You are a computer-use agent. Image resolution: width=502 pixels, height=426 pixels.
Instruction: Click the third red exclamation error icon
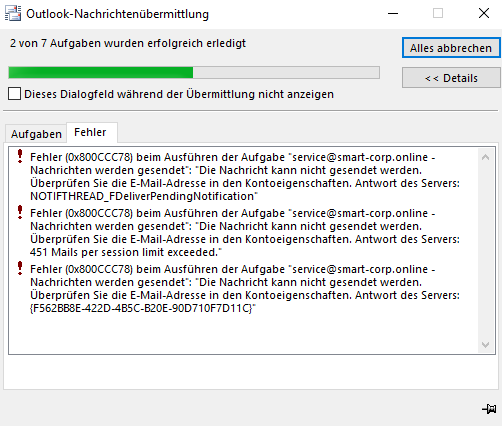click(20, 268)
